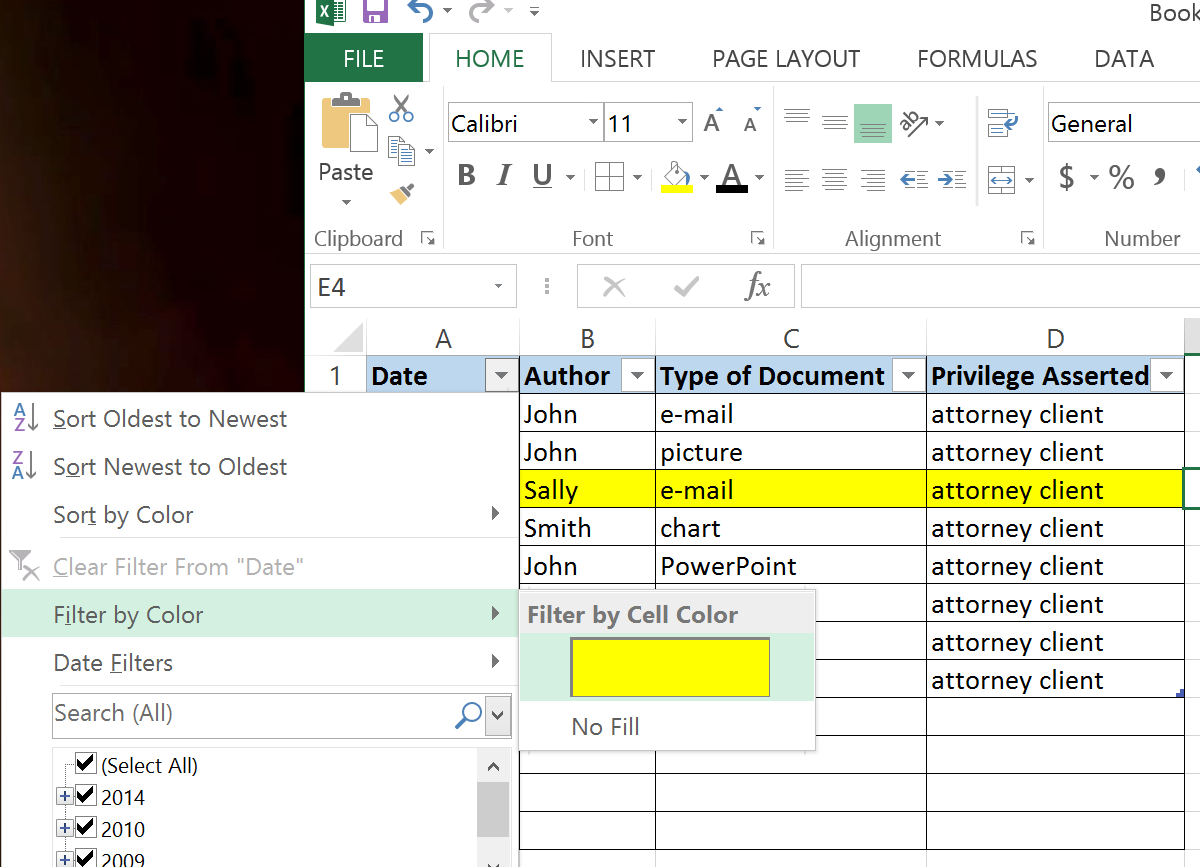This screenshot has height=867, width=1200.
Task: Apply Percent Style formatting
Action: pos(1120,178)
